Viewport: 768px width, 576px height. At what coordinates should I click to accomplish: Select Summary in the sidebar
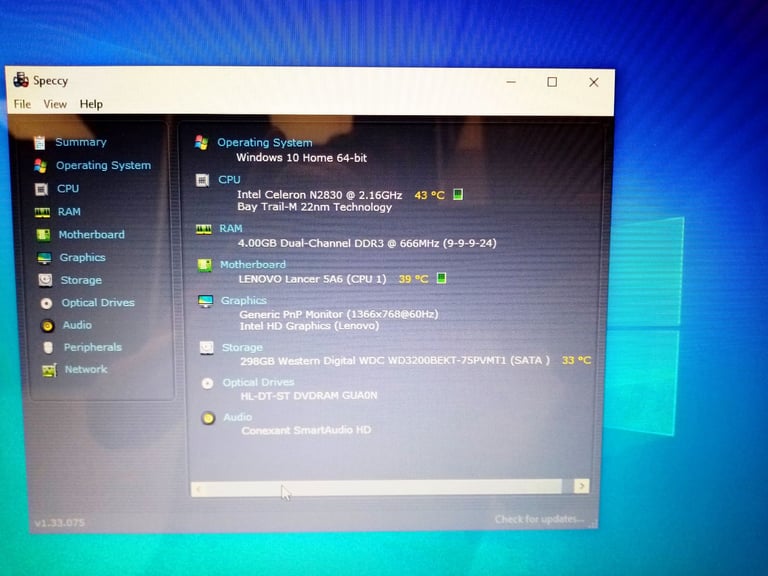pyautogui.click(x=81, y=142)
